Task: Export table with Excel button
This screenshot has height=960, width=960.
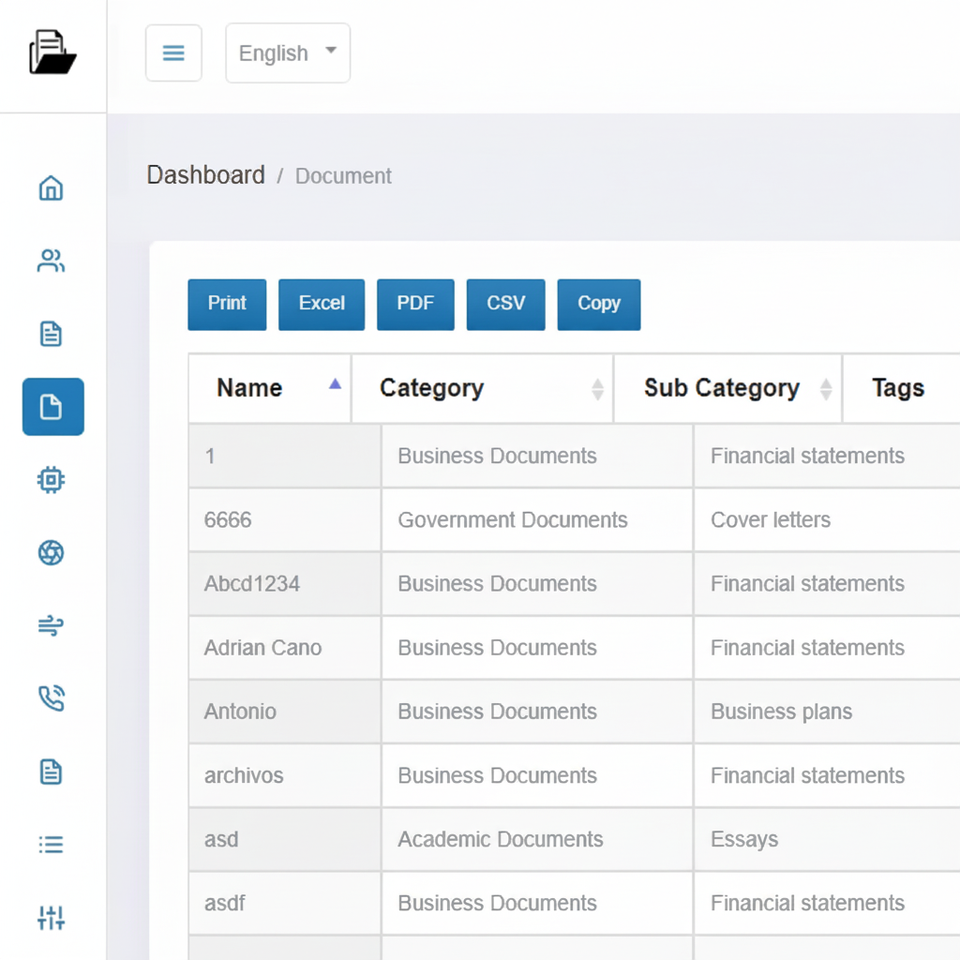Action: pos(321,304)
